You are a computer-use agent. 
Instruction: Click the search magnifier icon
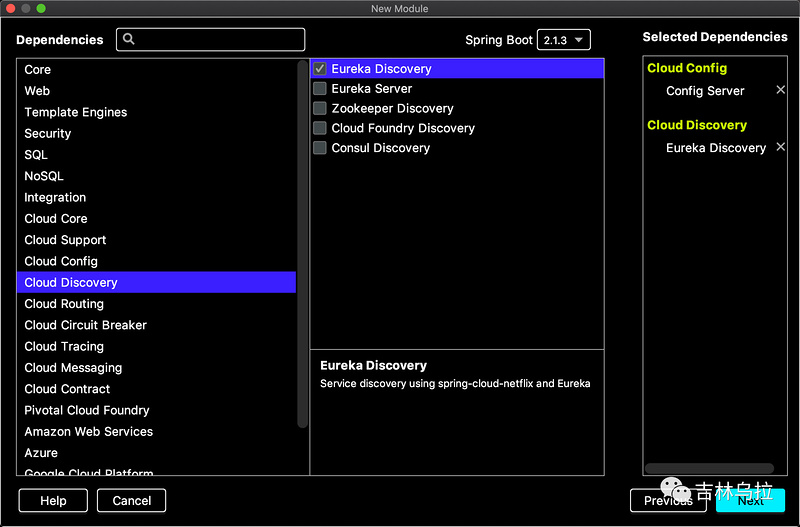coord(129,39)
